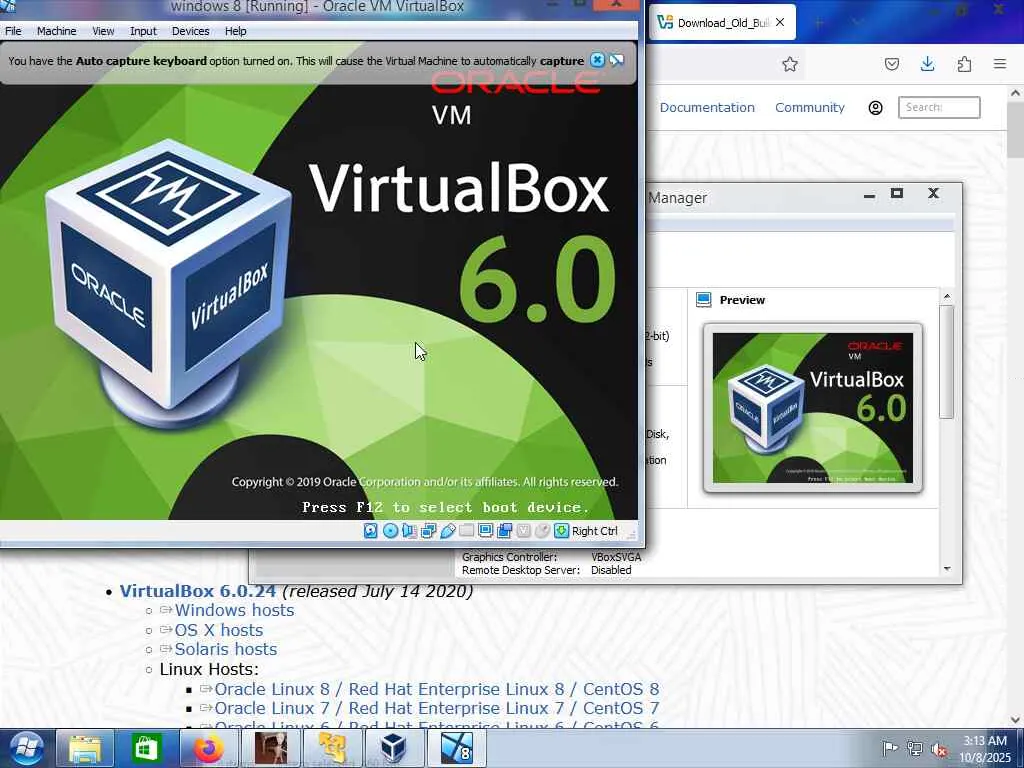The height and width of the screenshot is (768, 1024).
Task: Click the suppress-message icon beside notification close
Action: 616,60
